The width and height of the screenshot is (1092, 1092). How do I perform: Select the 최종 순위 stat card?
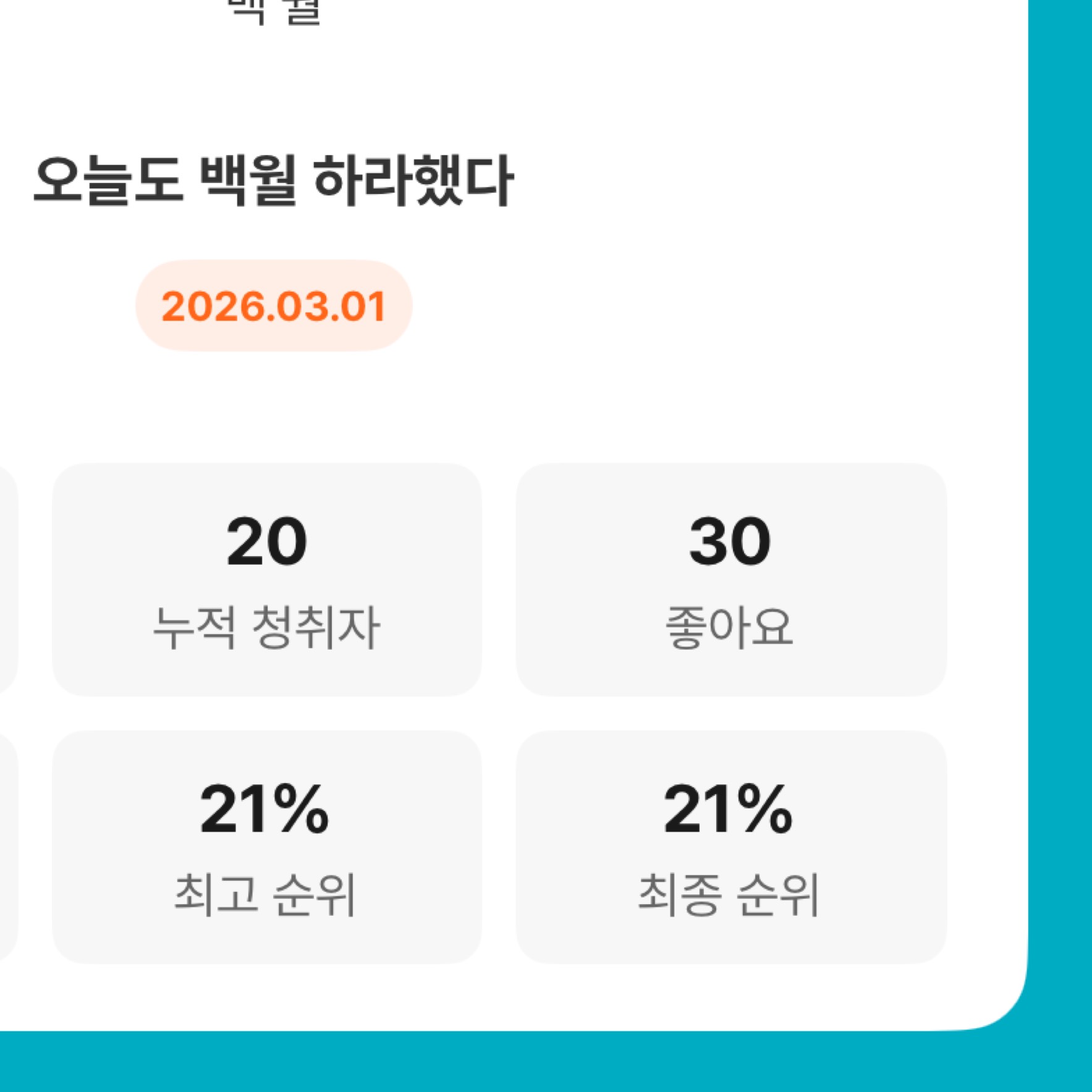pyautogui.click(x=730, y=847)
